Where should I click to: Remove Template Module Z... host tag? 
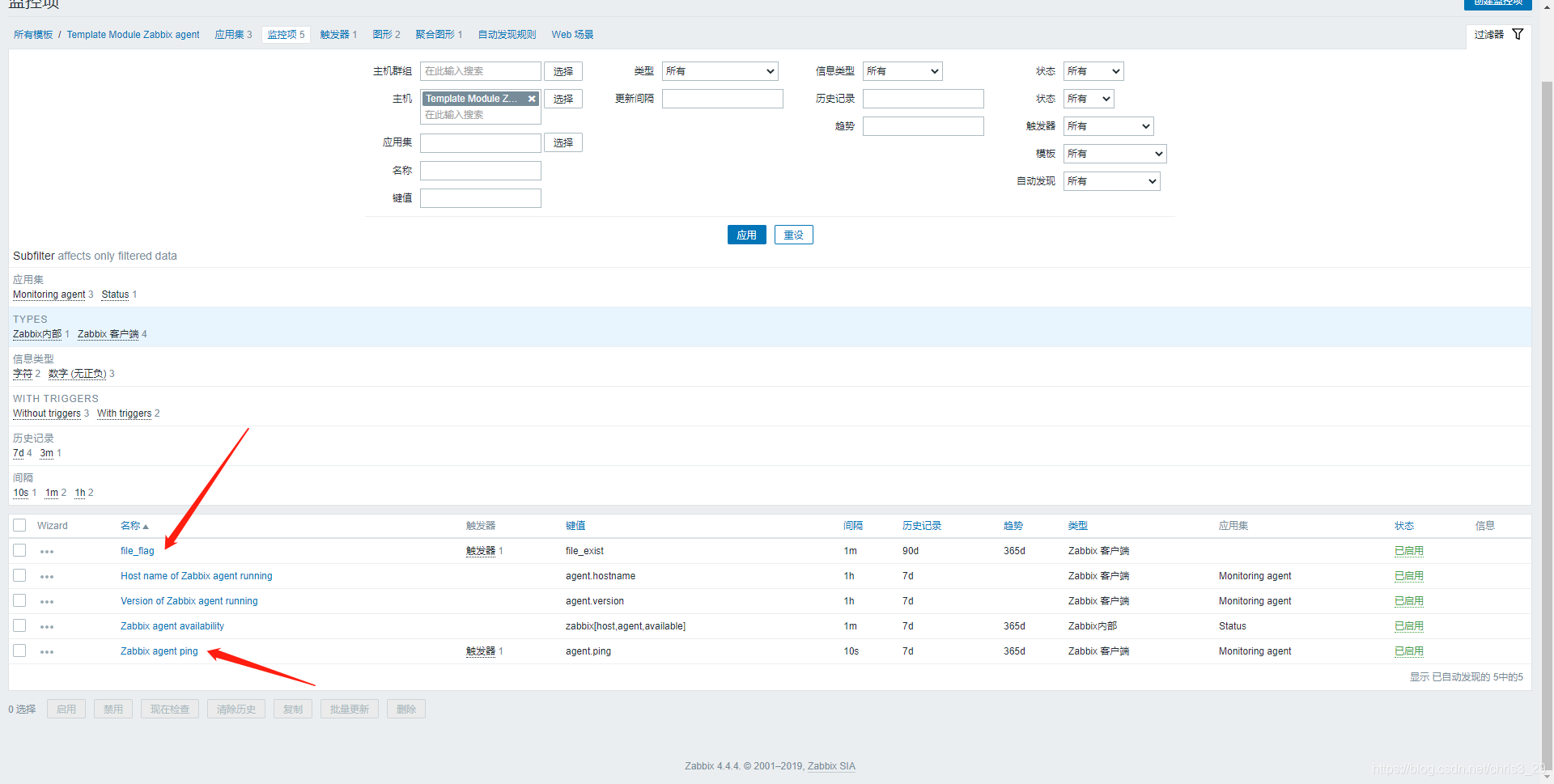click(532, 99)
